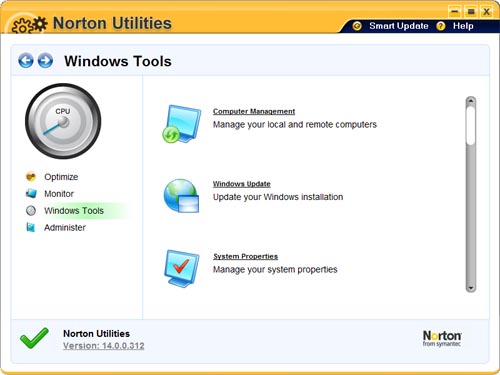This screenshot has width=500, height=375.
Task: Click the Monitor sidebar icon
Action: (x=31, y=193)
